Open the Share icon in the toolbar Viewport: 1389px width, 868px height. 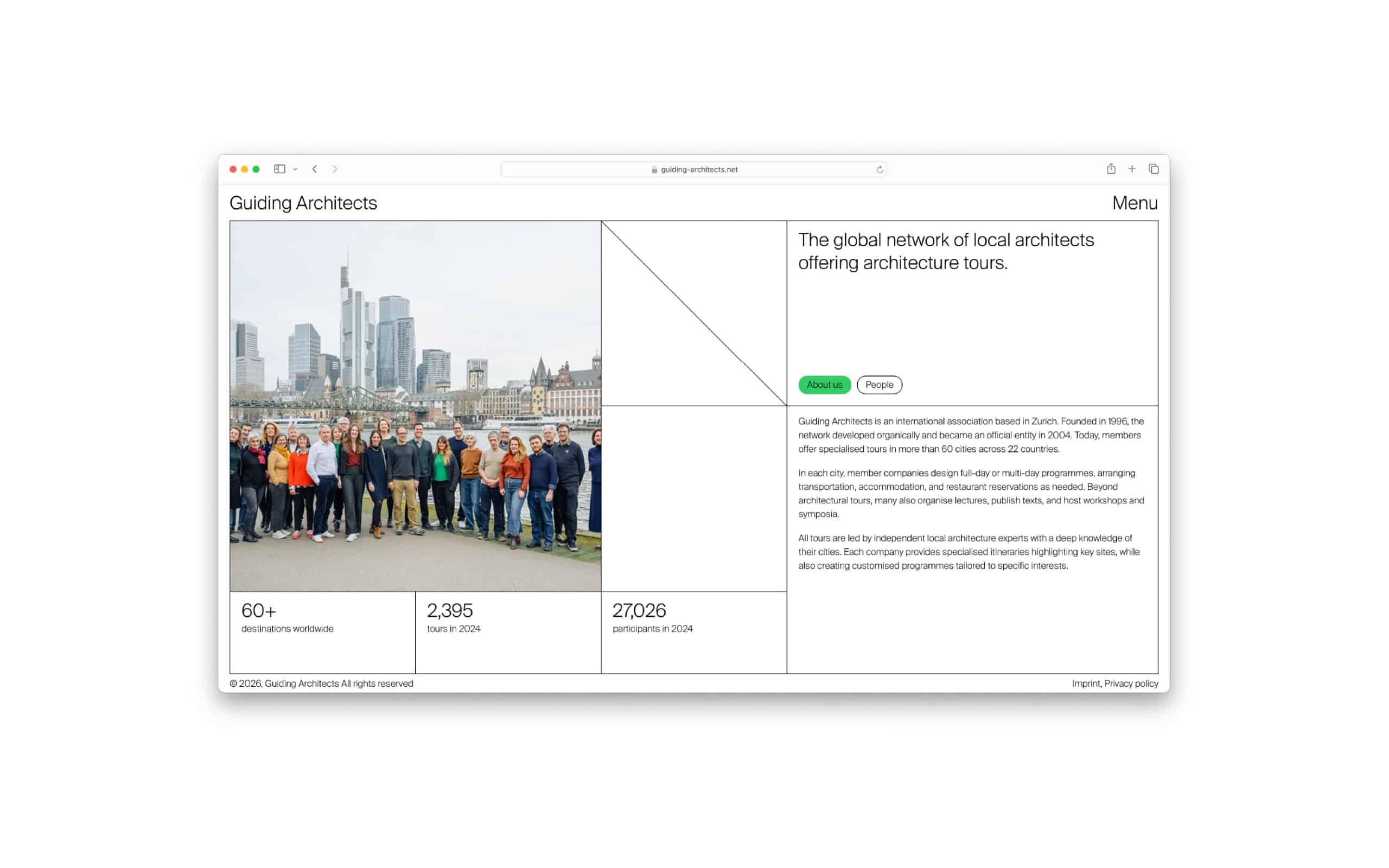[x=1111, y=169]
